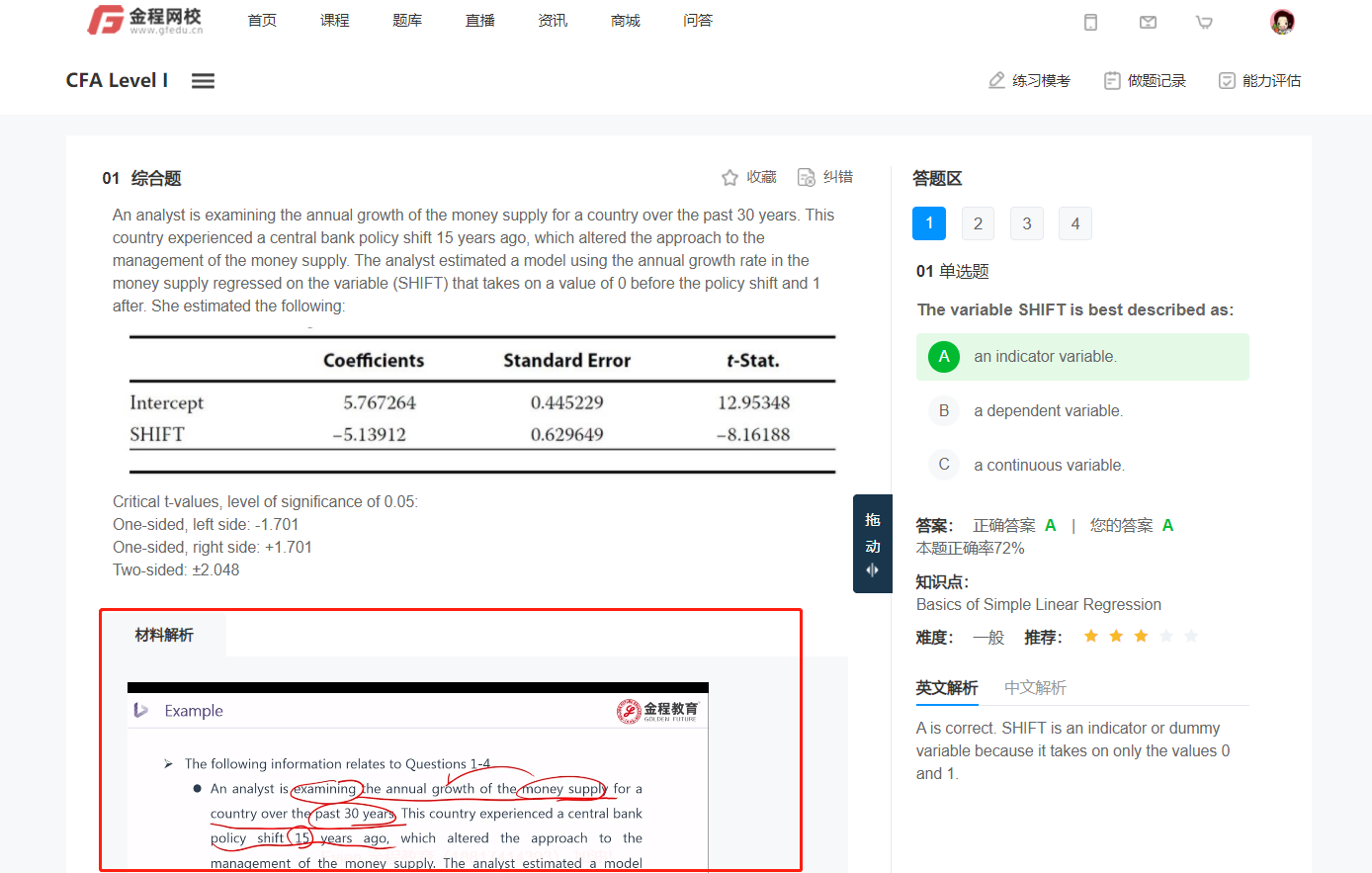The width and height of the screenshot is (1372, 873).
Task: Switch to the Chinese explanation tab
Action: click(1035, 688)
